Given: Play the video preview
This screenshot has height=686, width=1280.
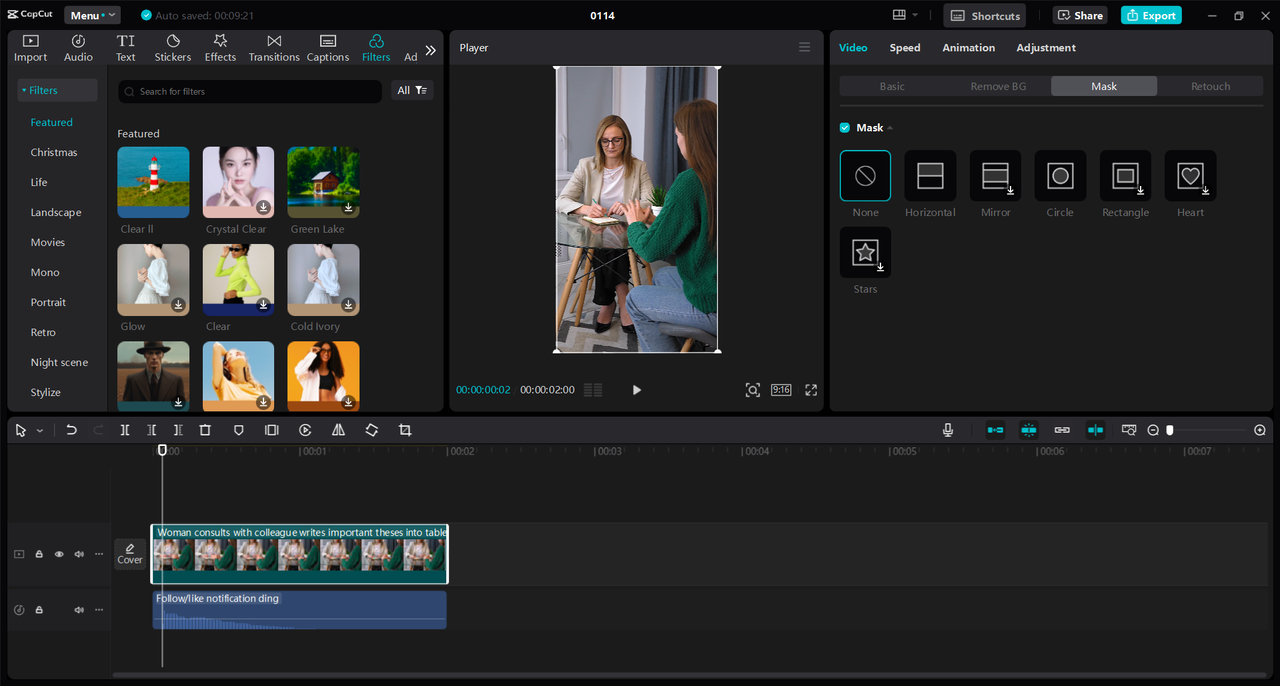Looking at the screenshot, I should 636,390.
